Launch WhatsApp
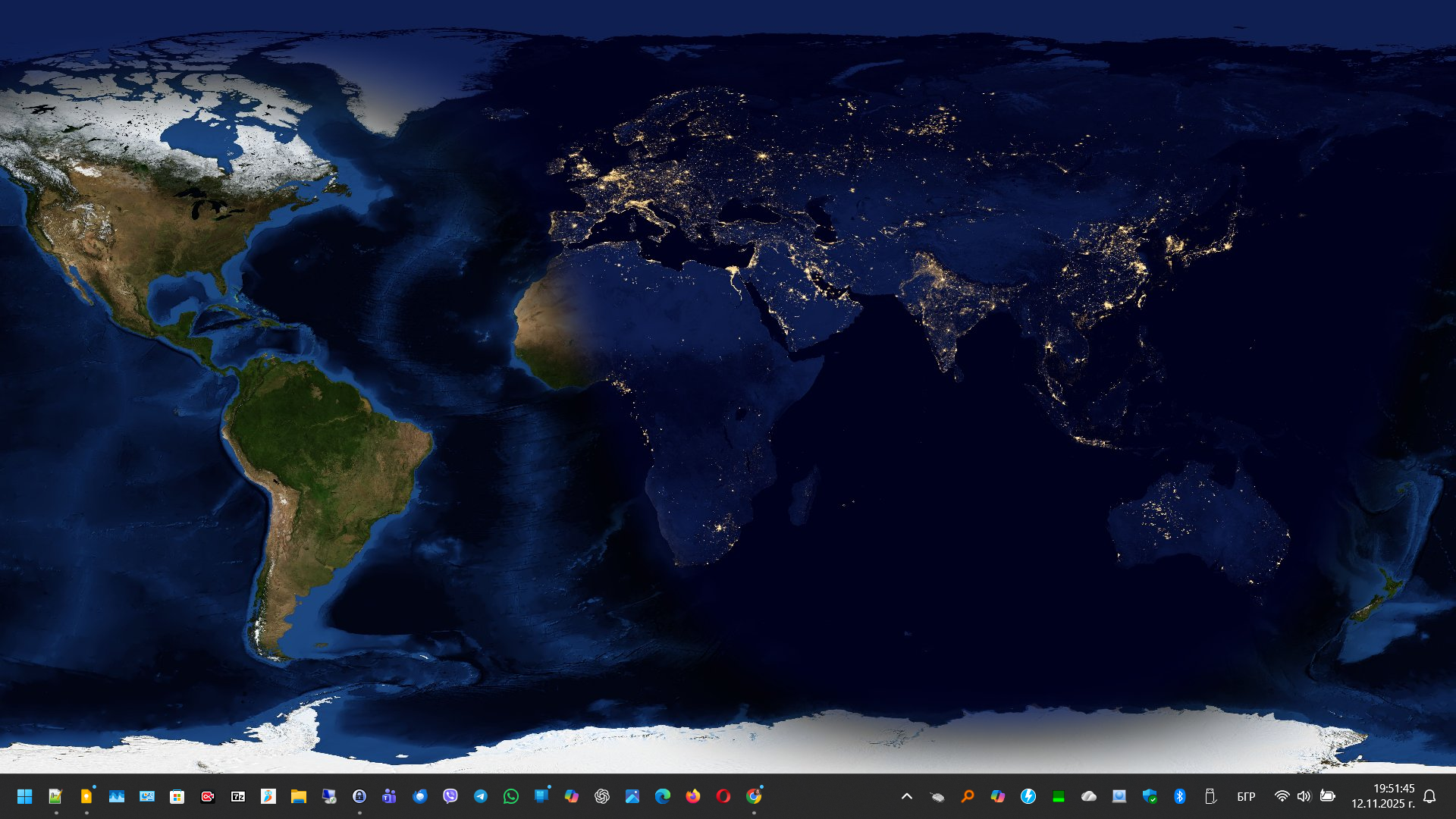Viewport: 1456px width, 819px height. (511, 796)
